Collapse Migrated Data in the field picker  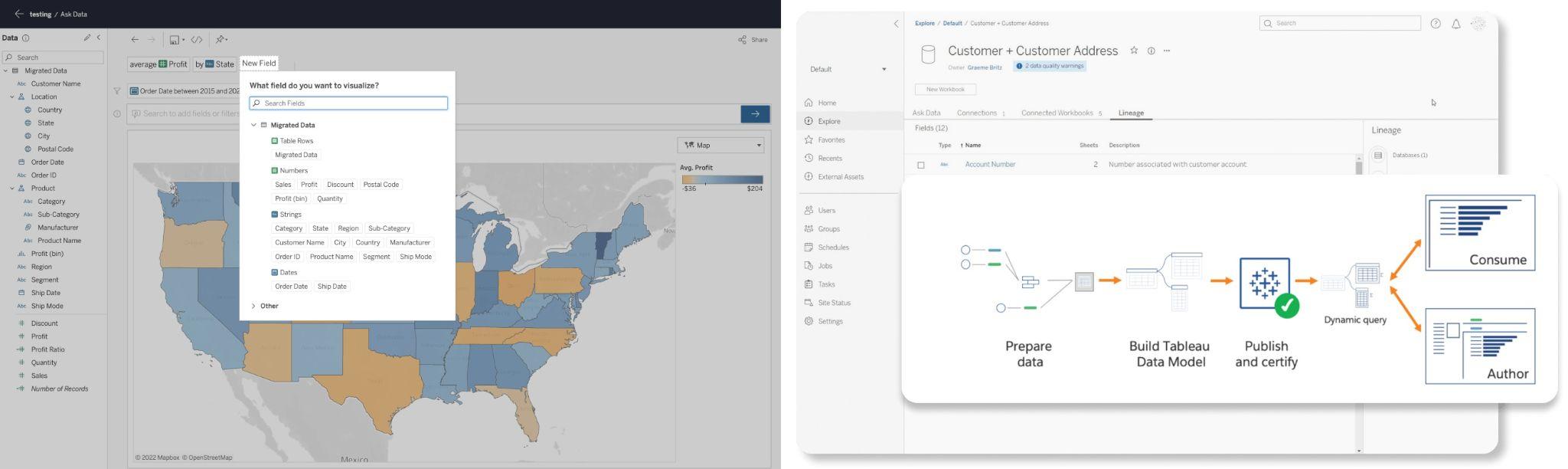point(253,125)
